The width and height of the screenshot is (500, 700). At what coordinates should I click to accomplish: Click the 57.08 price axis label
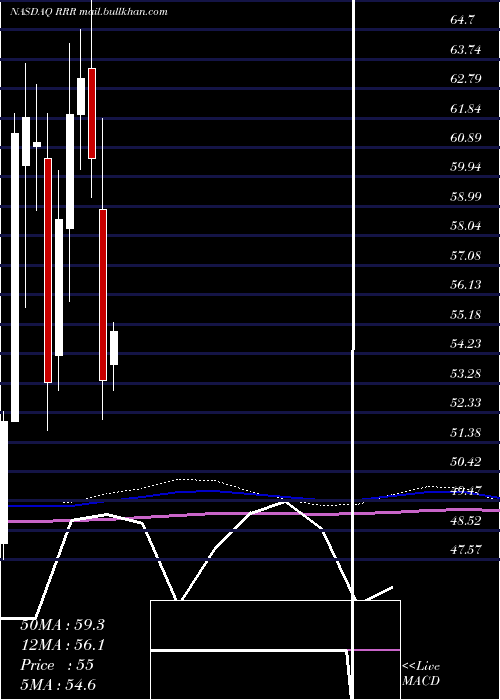coord(466,256)
